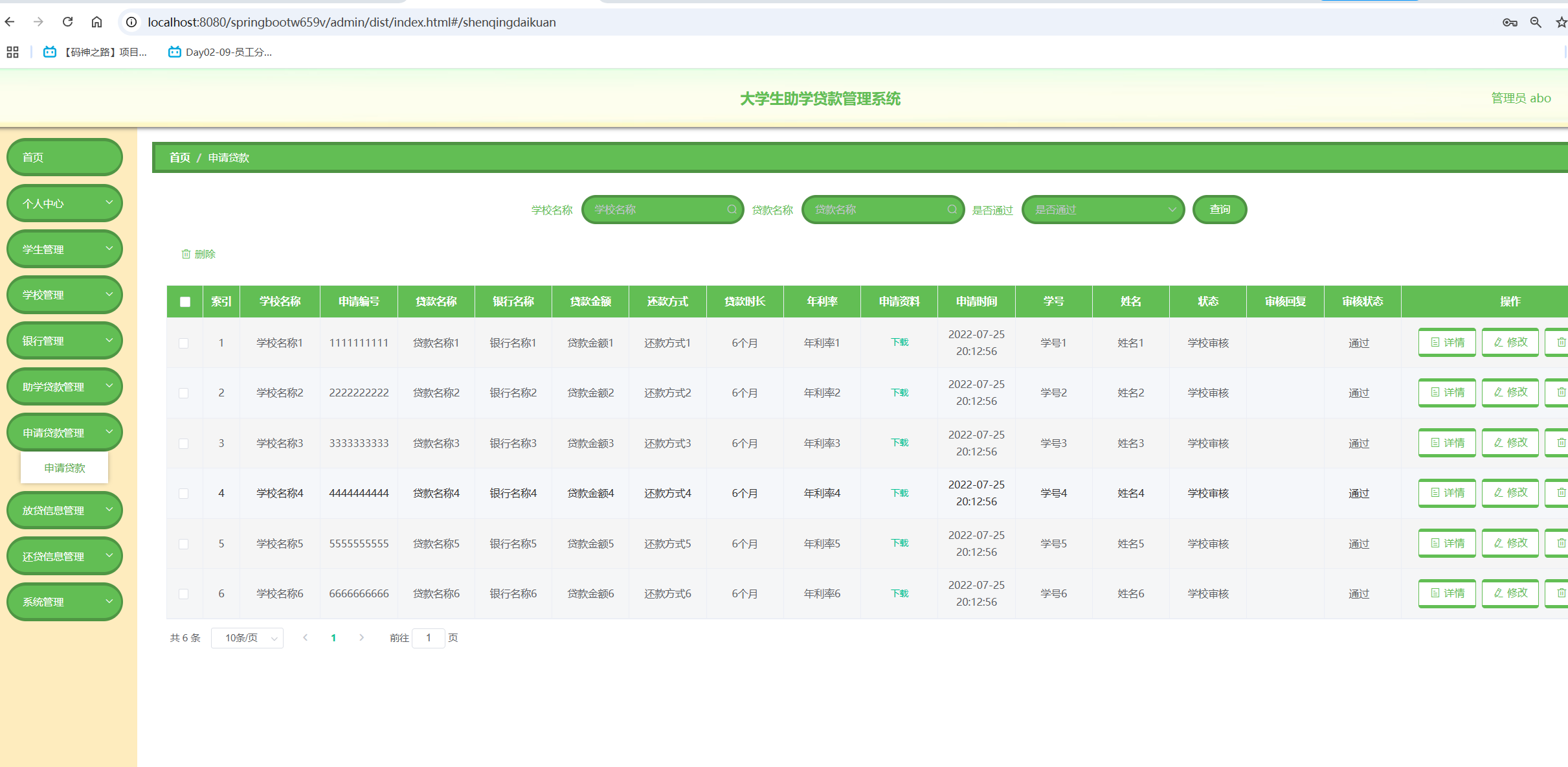Screen dimensions: 1568x767
Task: Click the search icon in 贷款名称 field
Action: tap(952, 209)
